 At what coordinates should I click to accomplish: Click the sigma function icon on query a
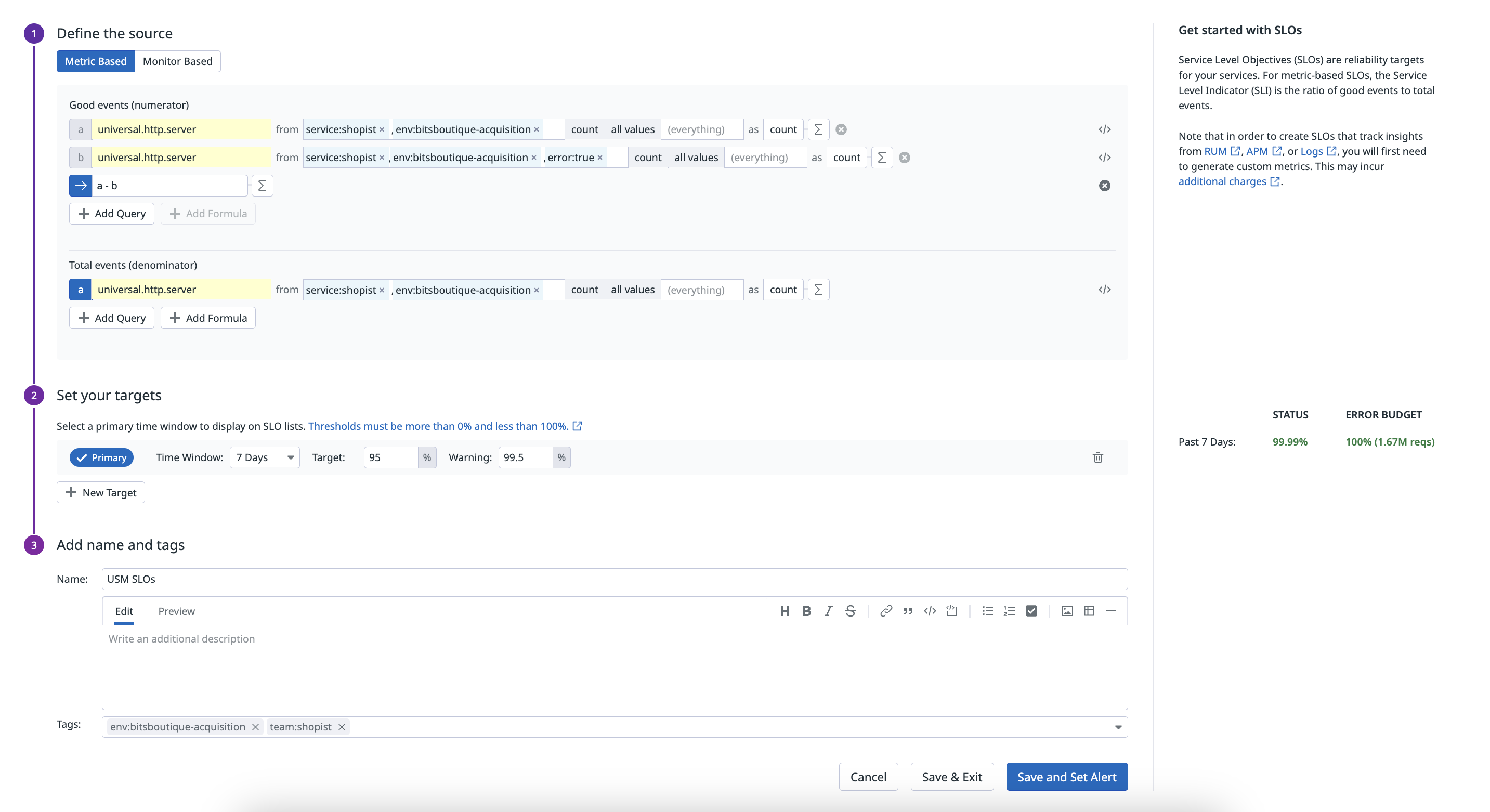click(818, 129)
